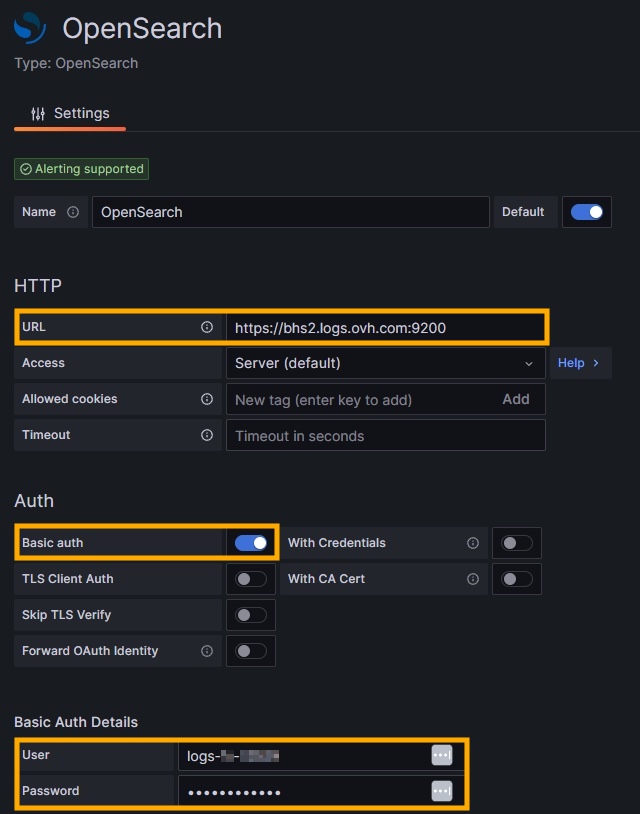The image size is (640, 814).
Task: Click the HTTP section heading
Action: (x=38, y=286)
